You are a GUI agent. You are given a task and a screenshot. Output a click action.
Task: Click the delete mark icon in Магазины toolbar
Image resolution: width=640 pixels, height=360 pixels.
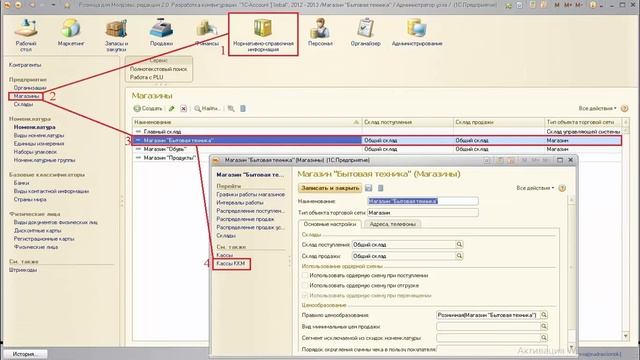click(184, 109)
